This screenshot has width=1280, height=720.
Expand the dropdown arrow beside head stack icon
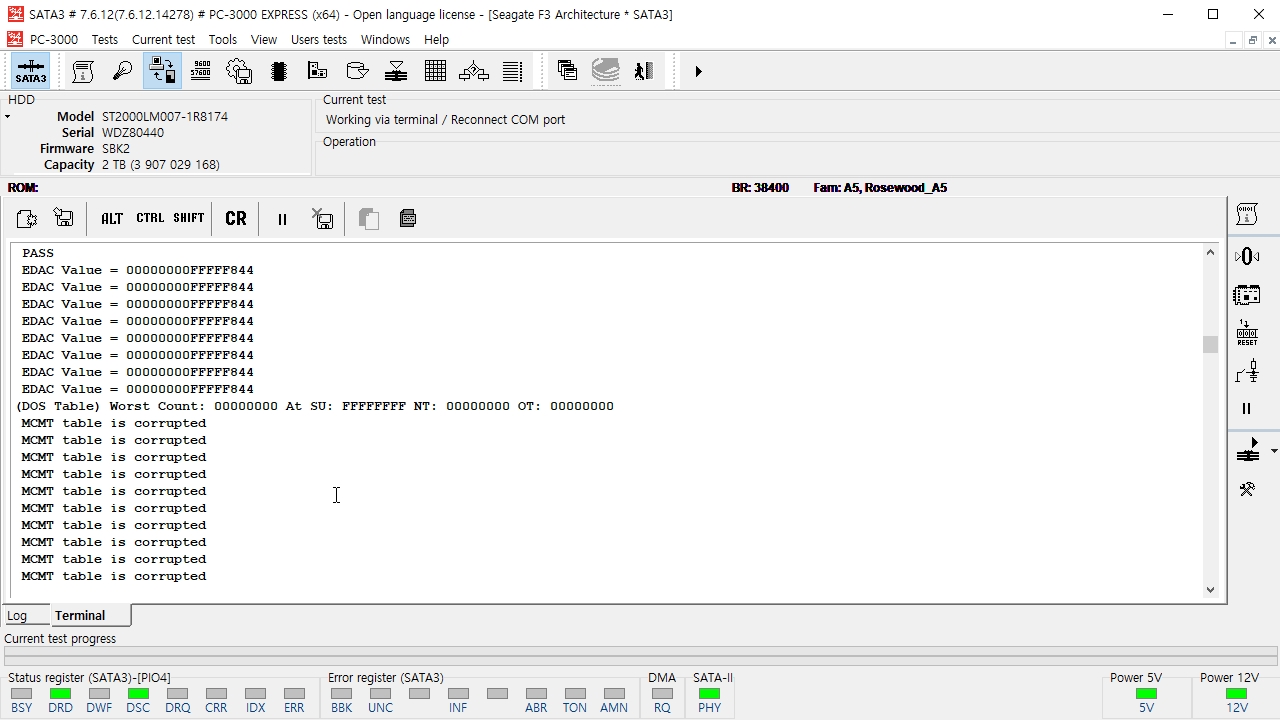(x=1273, y=452)
